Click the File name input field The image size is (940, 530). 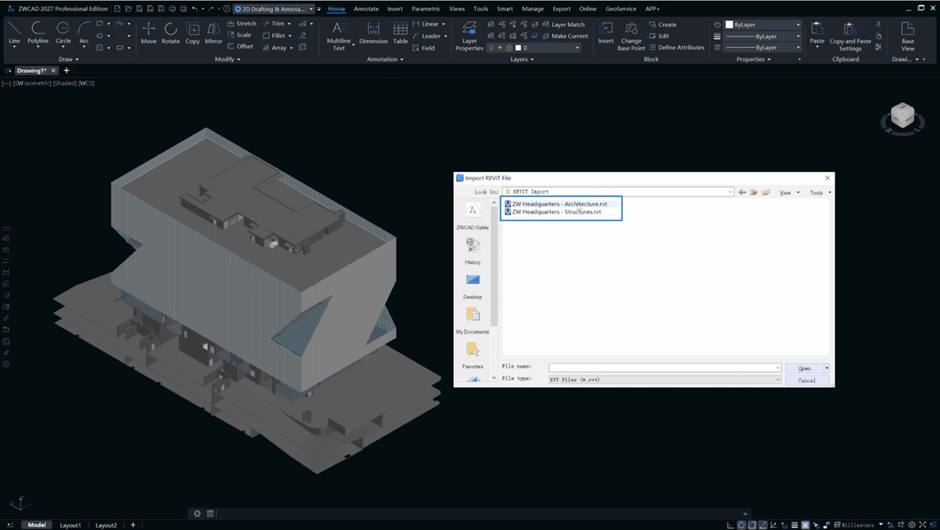(665, 368)
